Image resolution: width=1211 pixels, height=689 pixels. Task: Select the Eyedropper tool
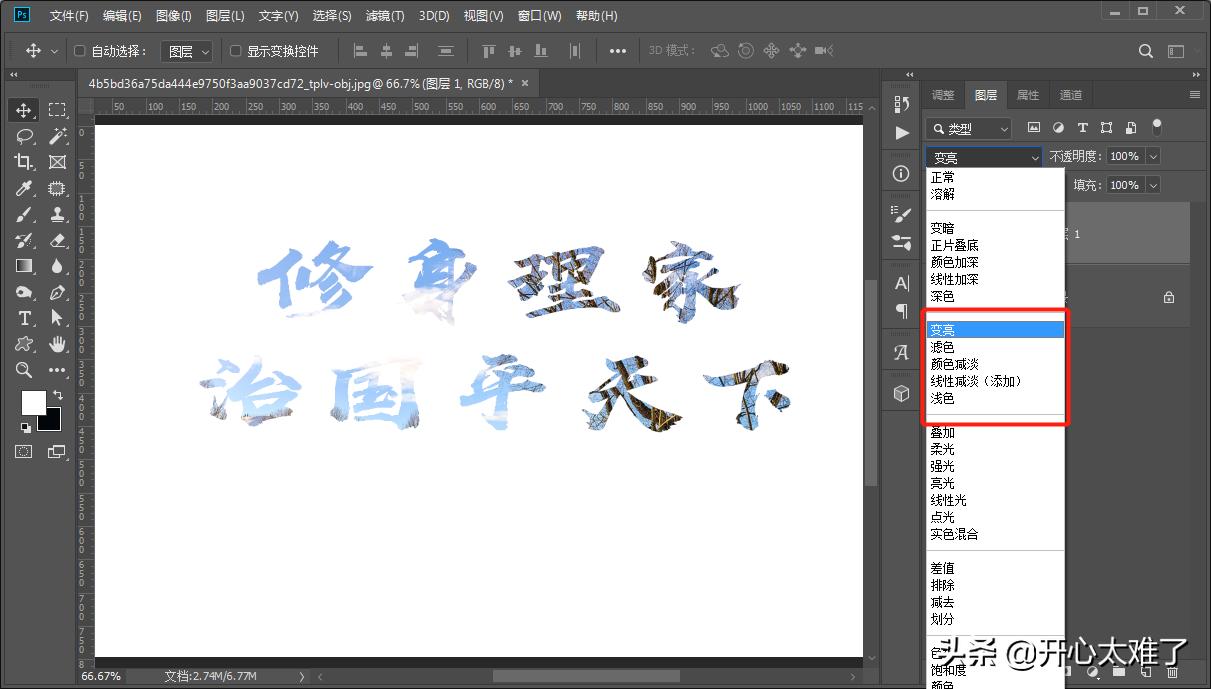pyautogui.click(x=24, y=188)
